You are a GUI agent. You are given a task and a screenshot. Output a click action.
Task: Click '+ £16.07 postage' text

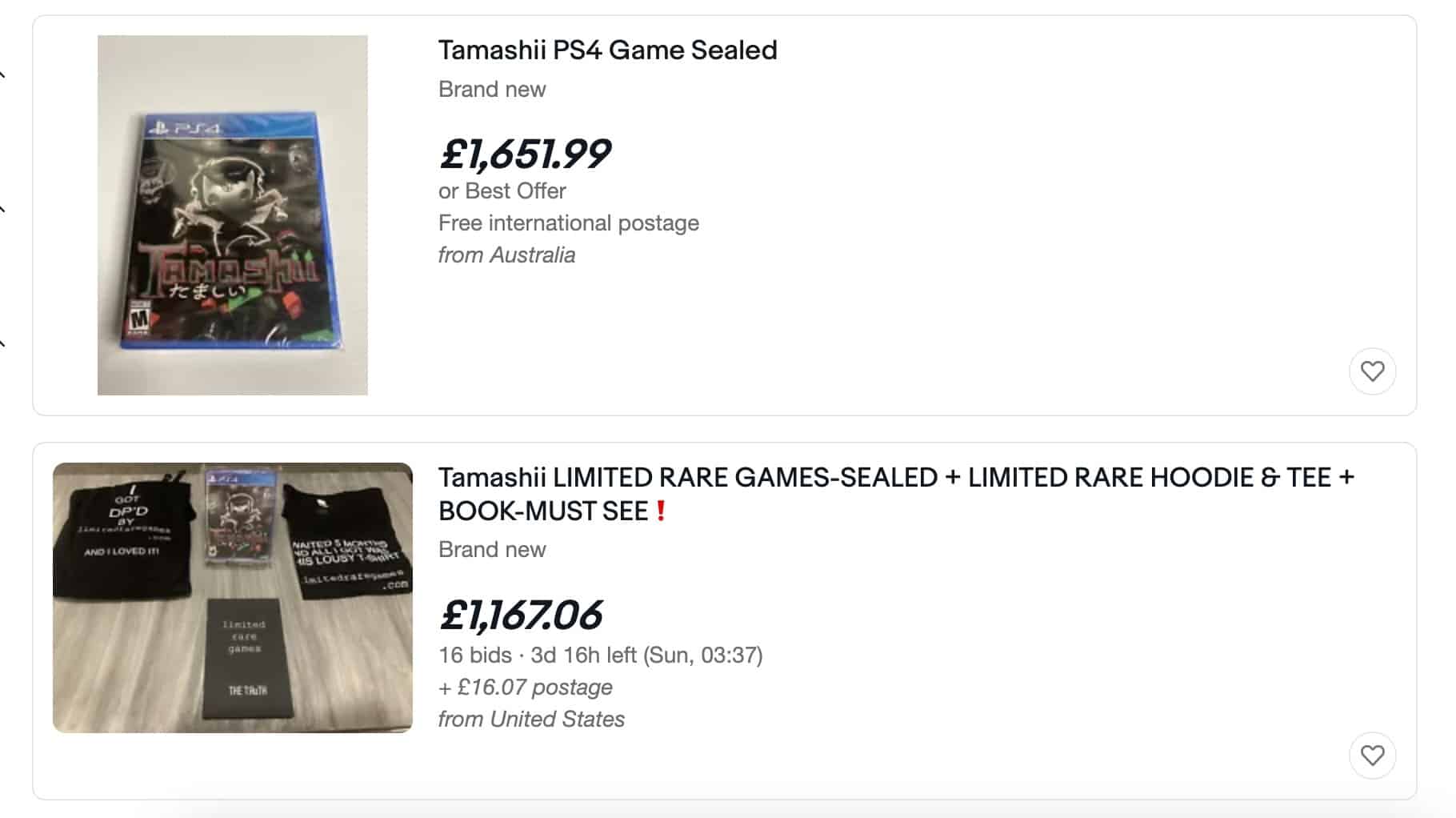pos(526,688)
